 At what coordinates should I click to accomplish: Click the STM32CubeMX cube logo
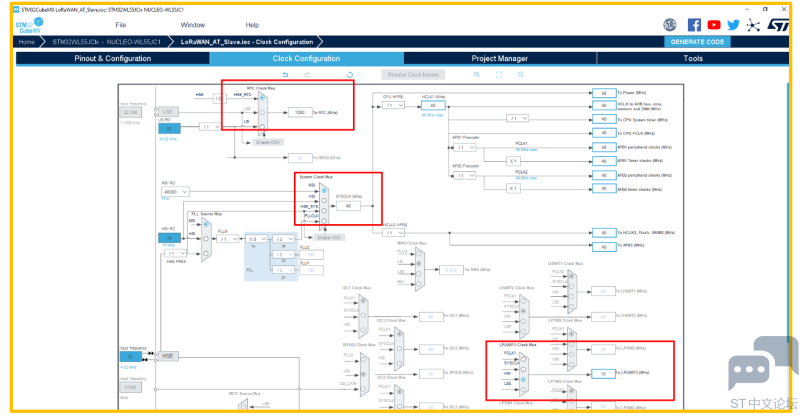pos(29,25)
